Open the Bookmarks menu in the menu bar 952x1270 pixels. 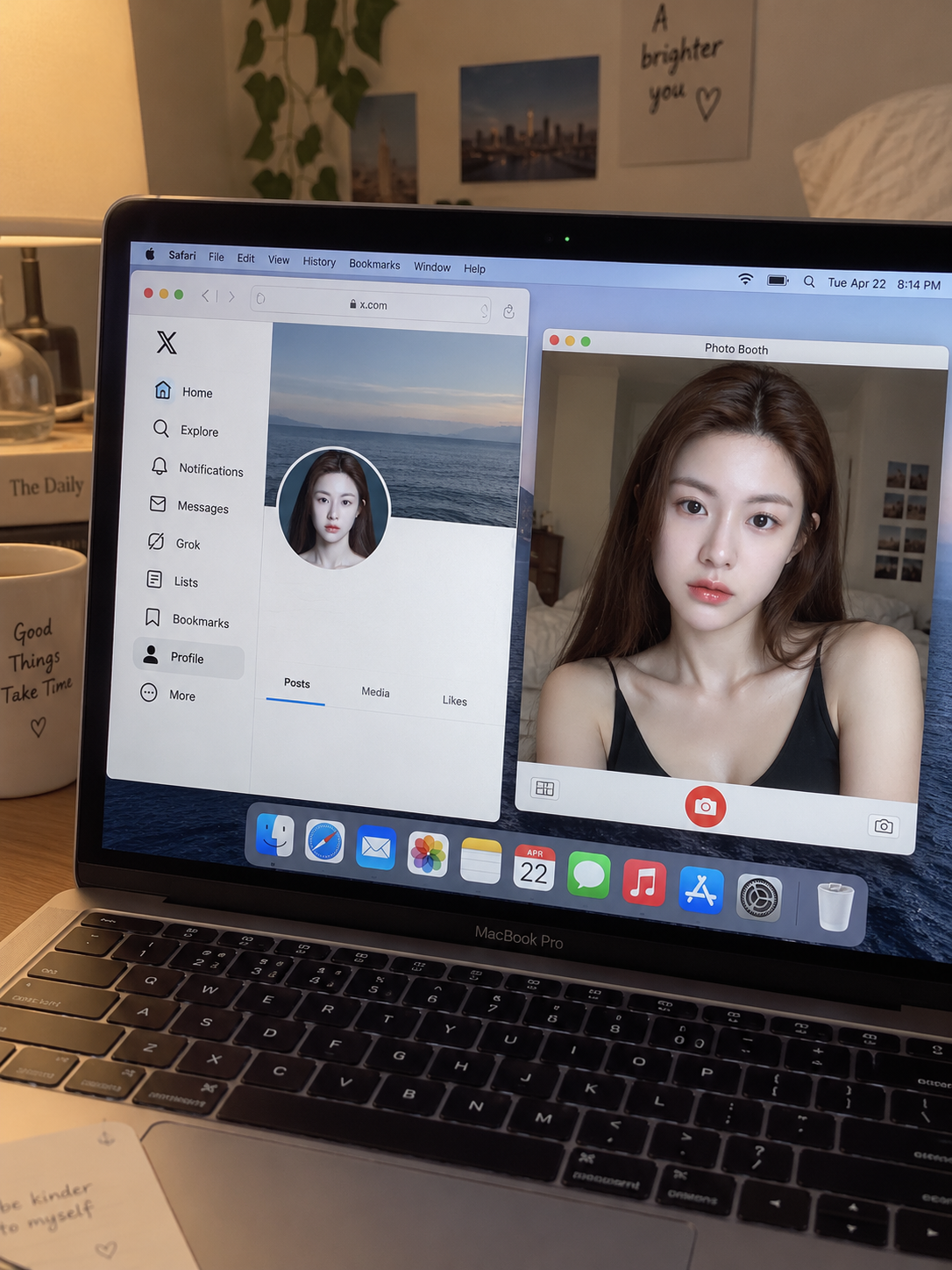(x=374, y=264)
